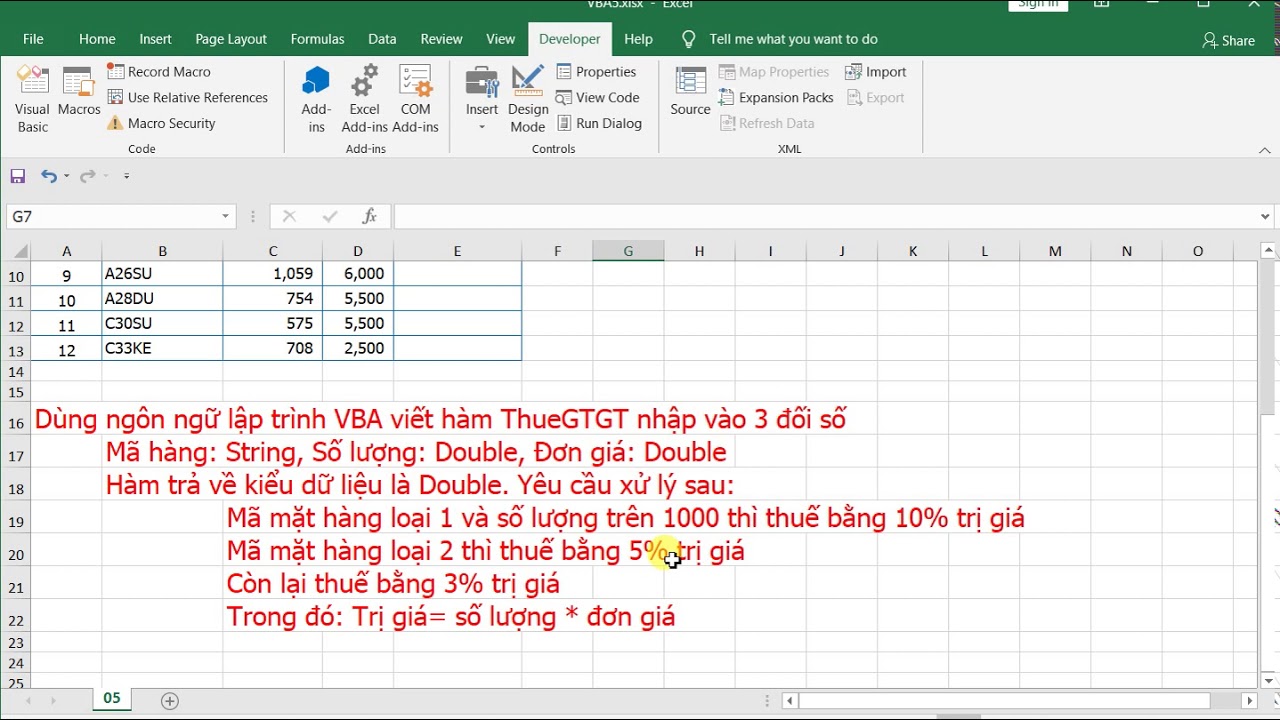Add a new sheet

(x=170, y=701)
